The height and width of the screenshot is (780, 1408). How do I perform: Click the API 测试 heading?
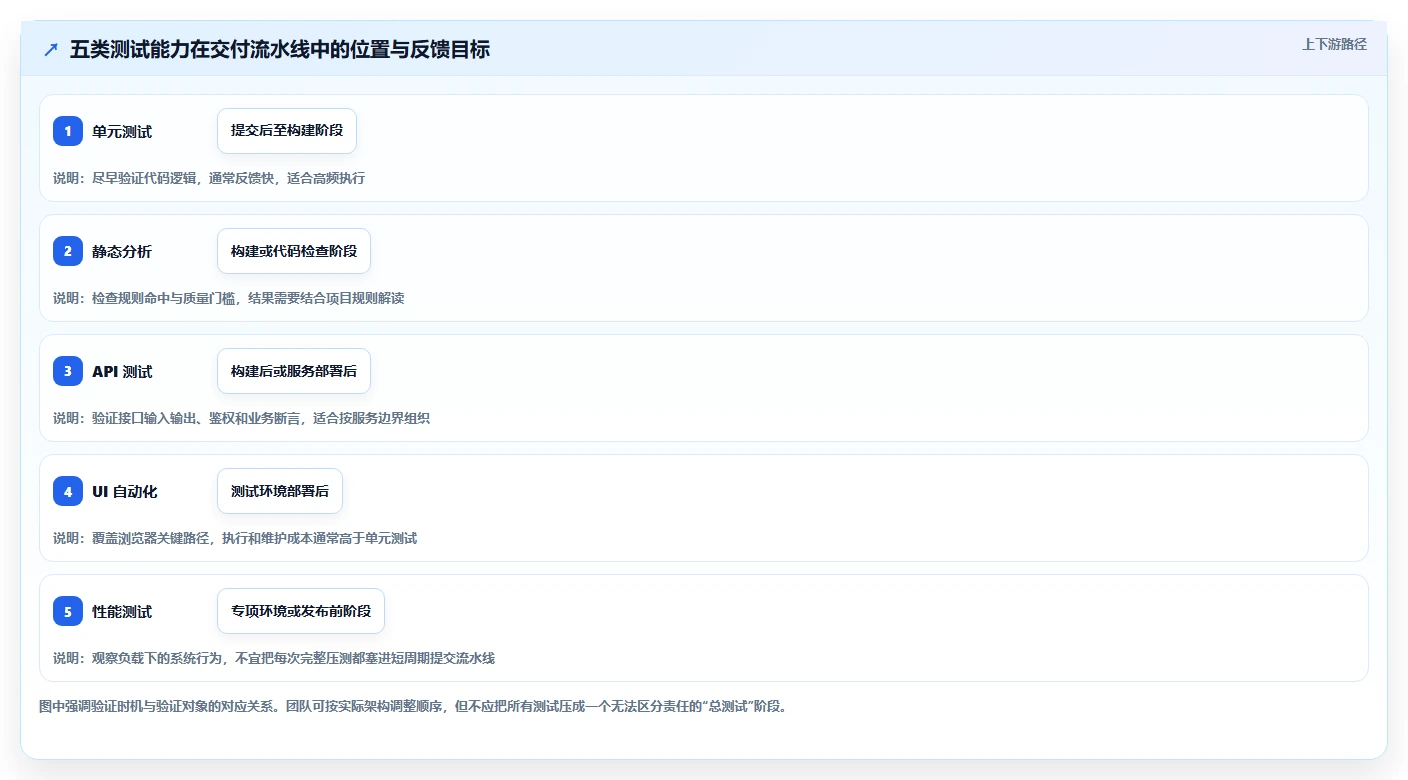(x=122, y=372)
